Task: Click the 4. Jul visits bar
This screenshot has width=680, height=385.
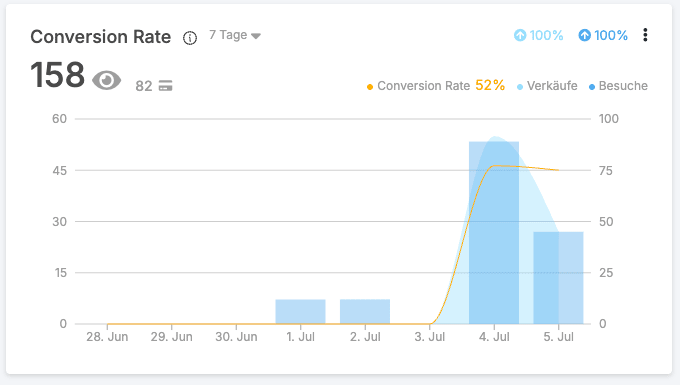Action: pos(494,232)
